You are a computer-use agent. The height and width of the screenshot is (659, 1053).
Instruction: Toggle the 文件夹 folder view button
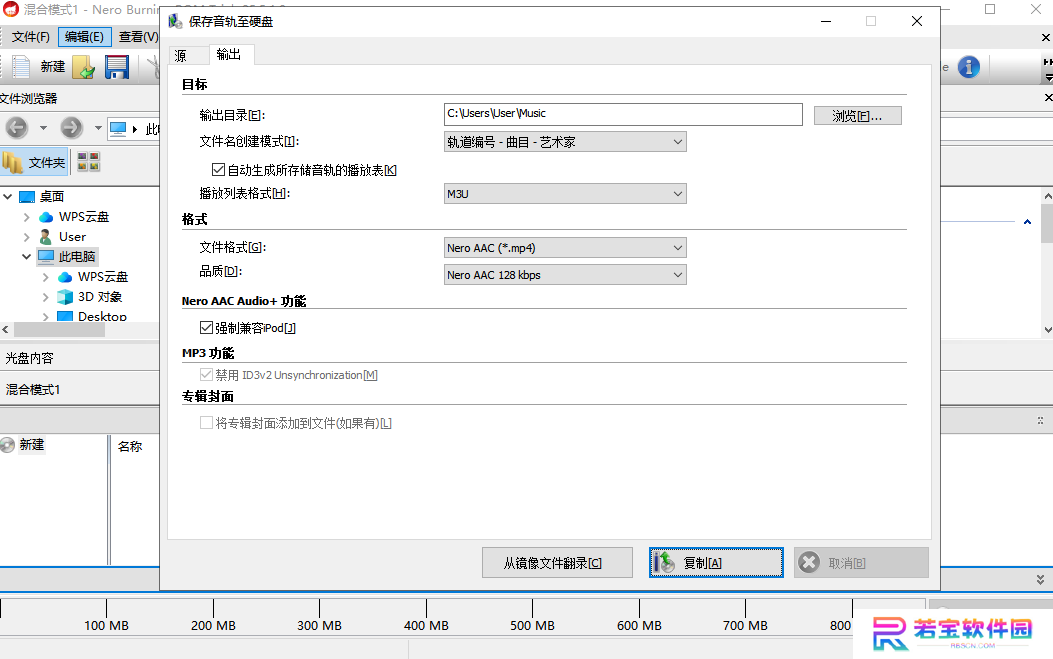[34, 163]
